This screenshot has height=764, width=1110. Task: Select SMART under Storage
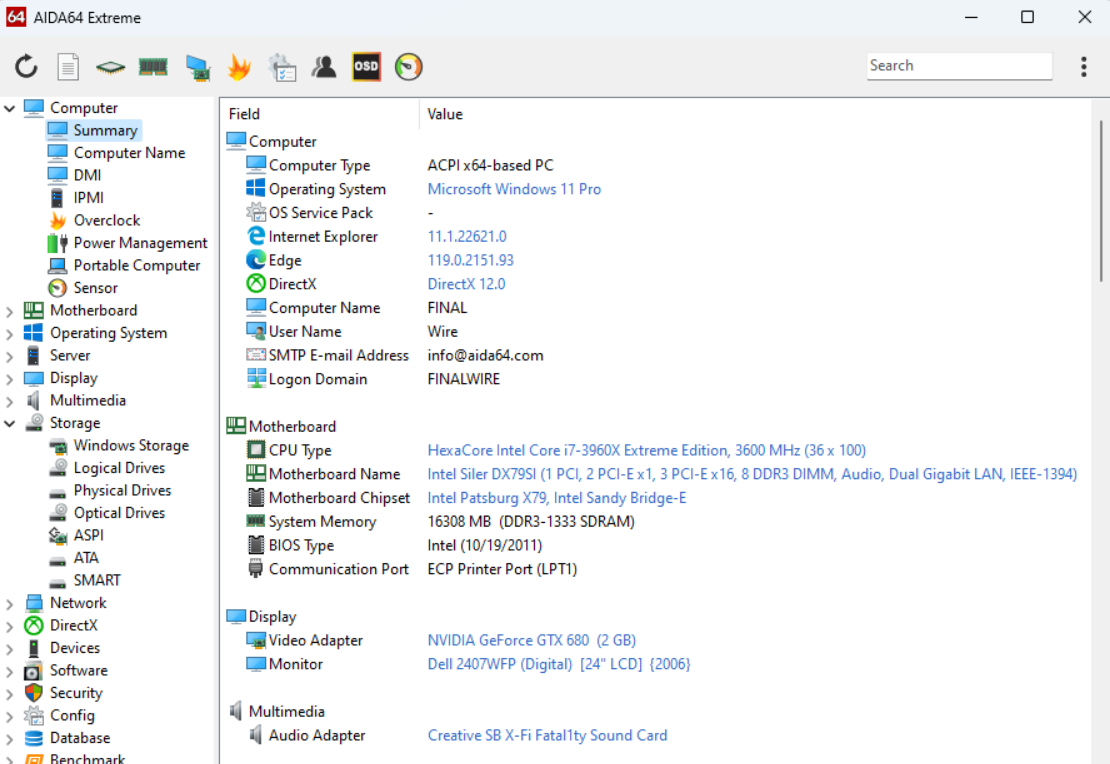[97, 580]
